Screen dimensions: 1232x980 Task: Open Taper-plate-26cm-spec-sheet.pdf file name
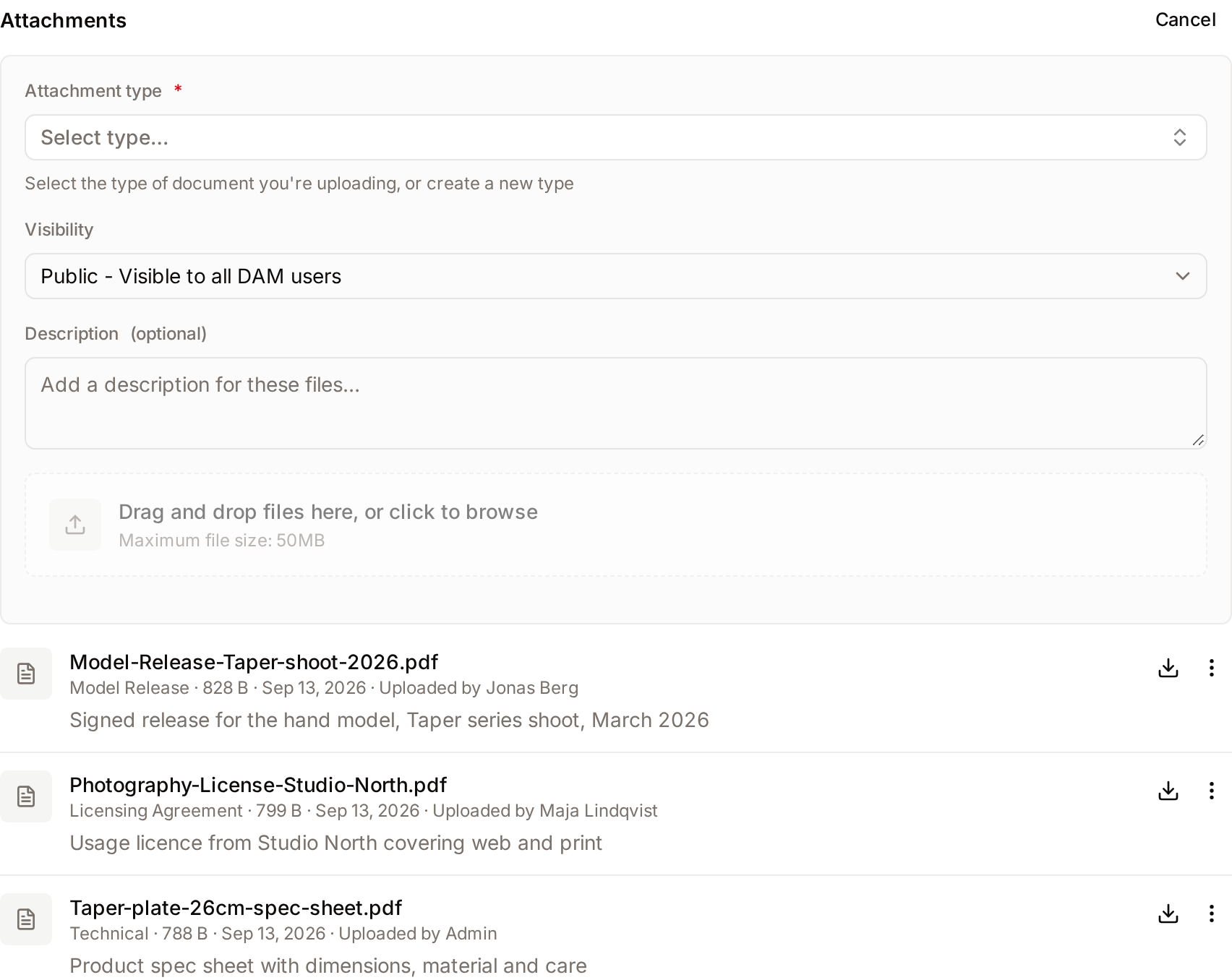[236, 908]
